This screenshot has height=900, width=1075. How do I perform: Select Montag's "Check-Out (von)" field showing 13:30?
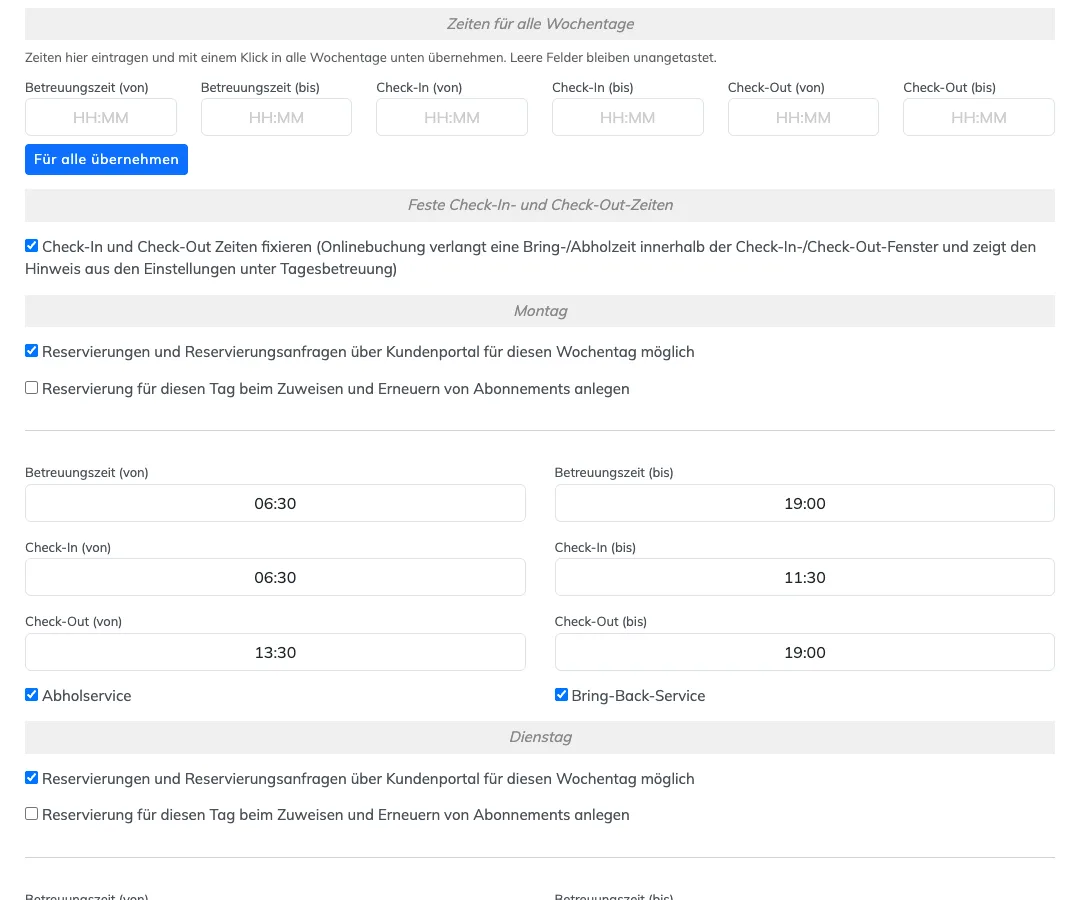[276, 652]
